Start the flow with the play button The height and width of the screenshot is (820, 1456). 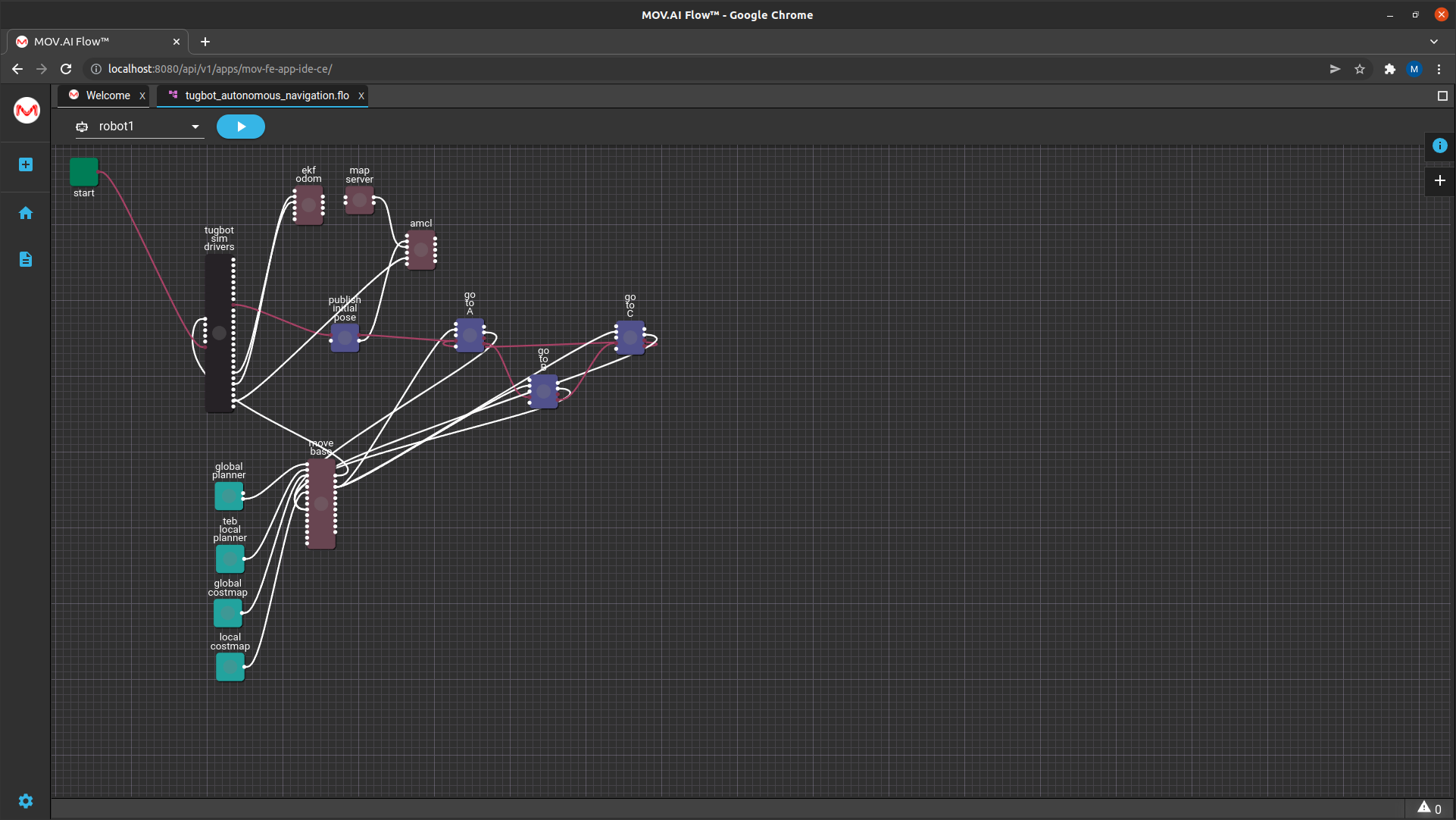[x=241, y=127]
